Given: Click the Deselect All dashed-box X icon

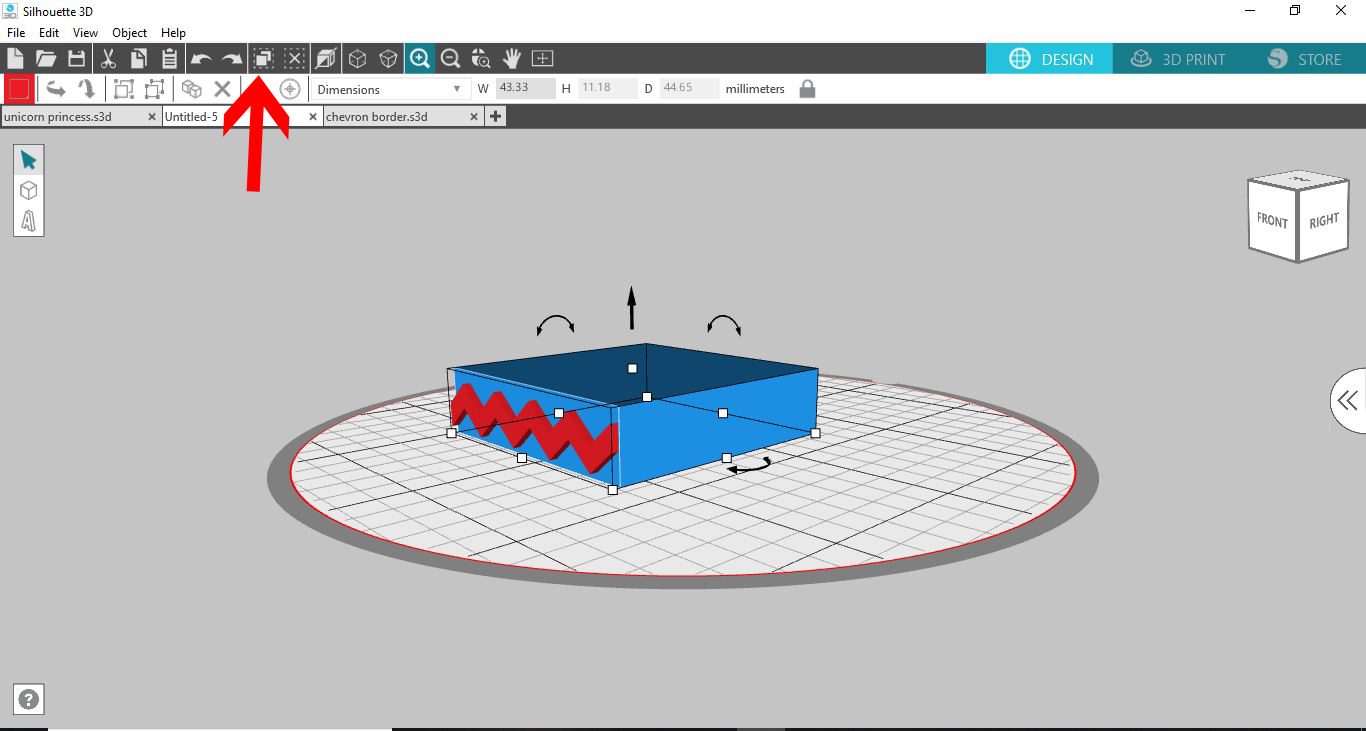Looking at the screenshot, I should (294, 59).
